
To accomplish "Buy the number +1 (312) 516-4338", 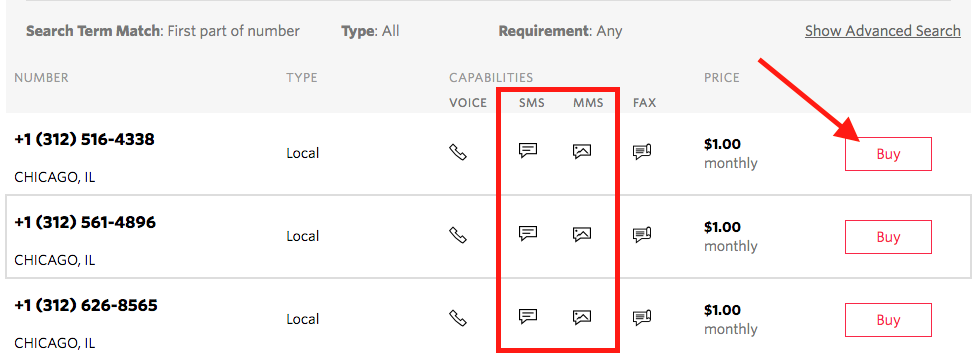I will coord(888,153).
